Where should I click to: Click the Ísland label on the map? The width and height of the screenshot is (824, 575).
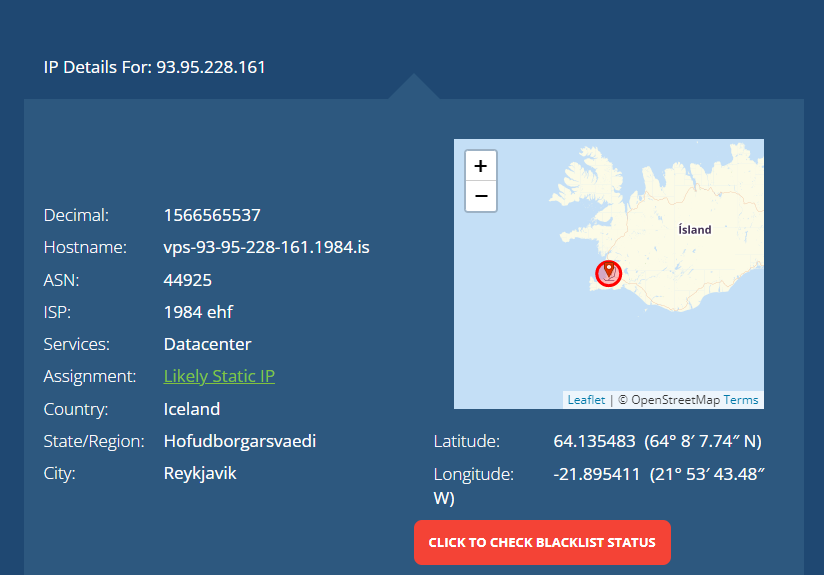point(695,230)
